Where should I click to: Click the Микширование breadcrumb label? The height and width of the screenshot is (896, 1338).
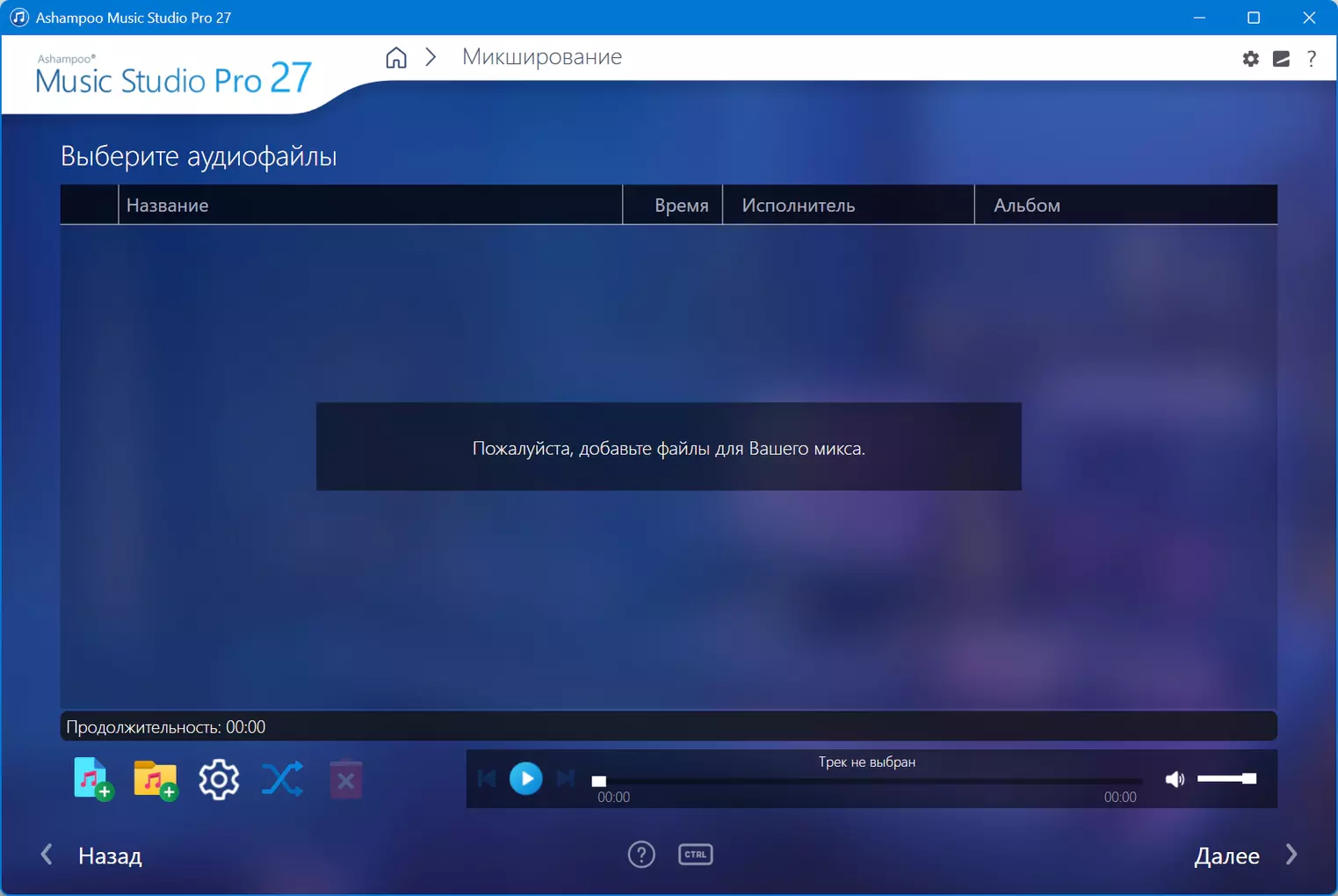click(542, 57)
